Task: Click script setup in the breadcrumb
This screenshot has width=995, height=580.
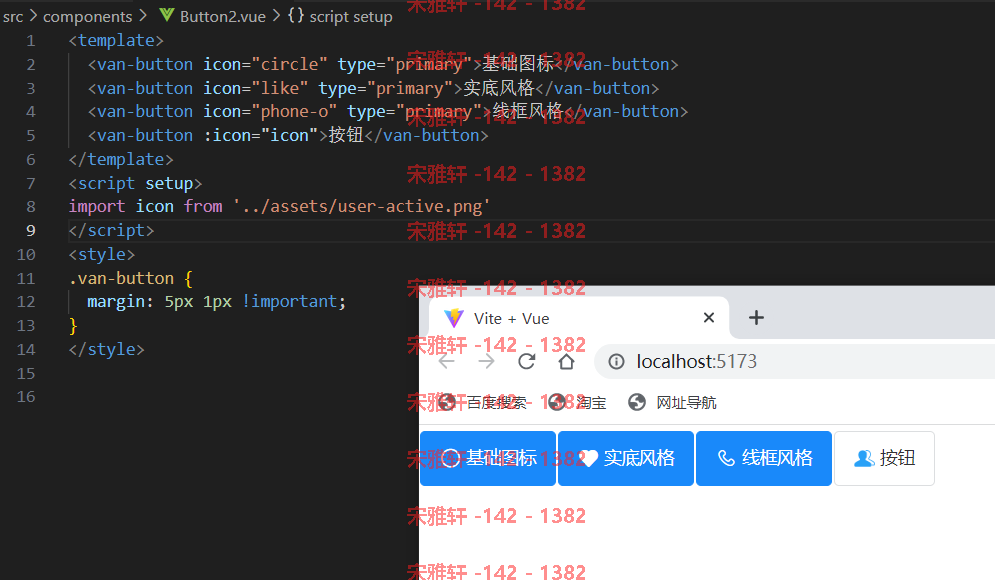Action: click(351, 16)
